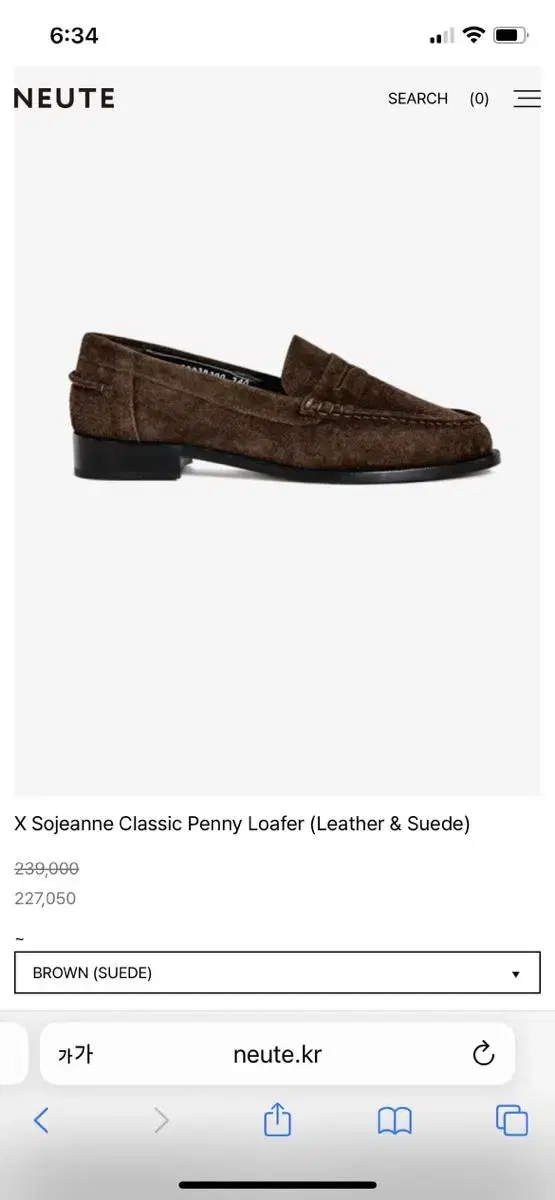This screenshot has height=1200, width=555.
Task: Click the dropdown arrow in color selector
Action: point(516,974)
